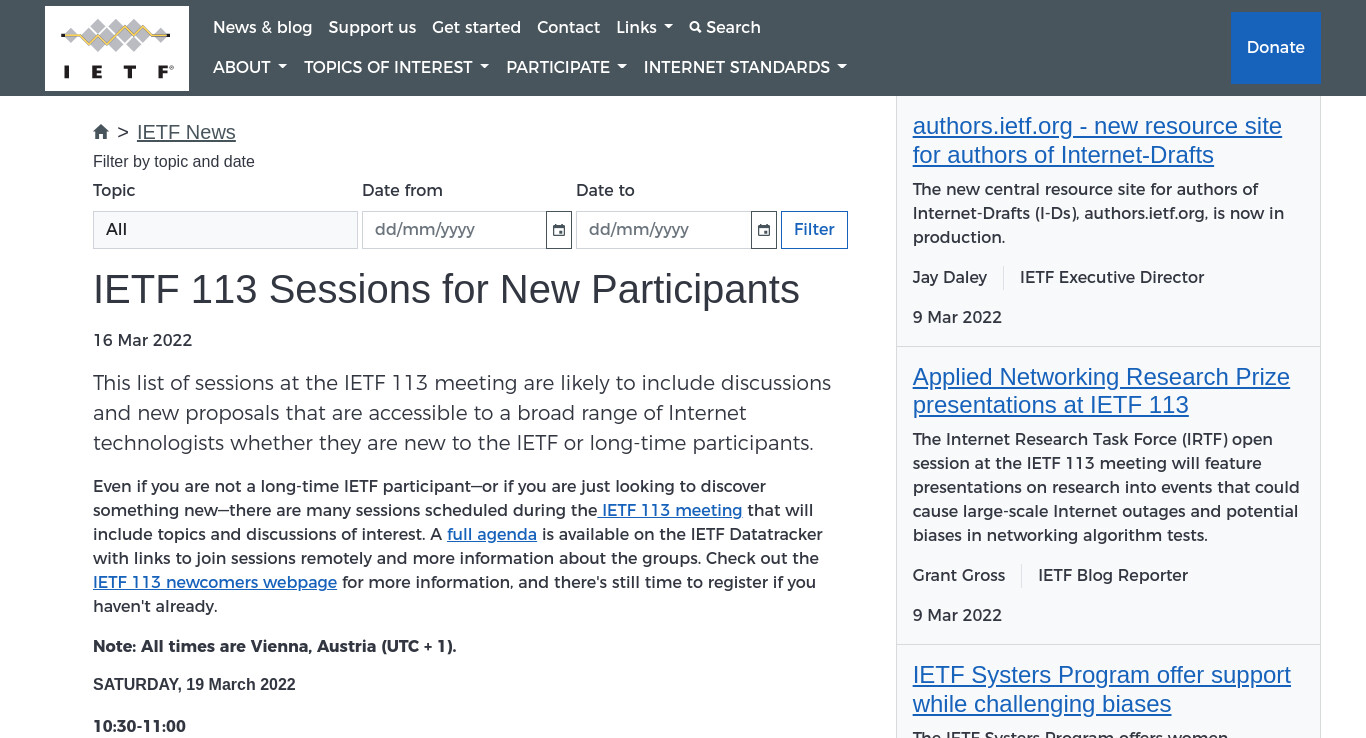Follow the IETF 113 meeting link
1366x738 pixels.
(x=670, y=510)
